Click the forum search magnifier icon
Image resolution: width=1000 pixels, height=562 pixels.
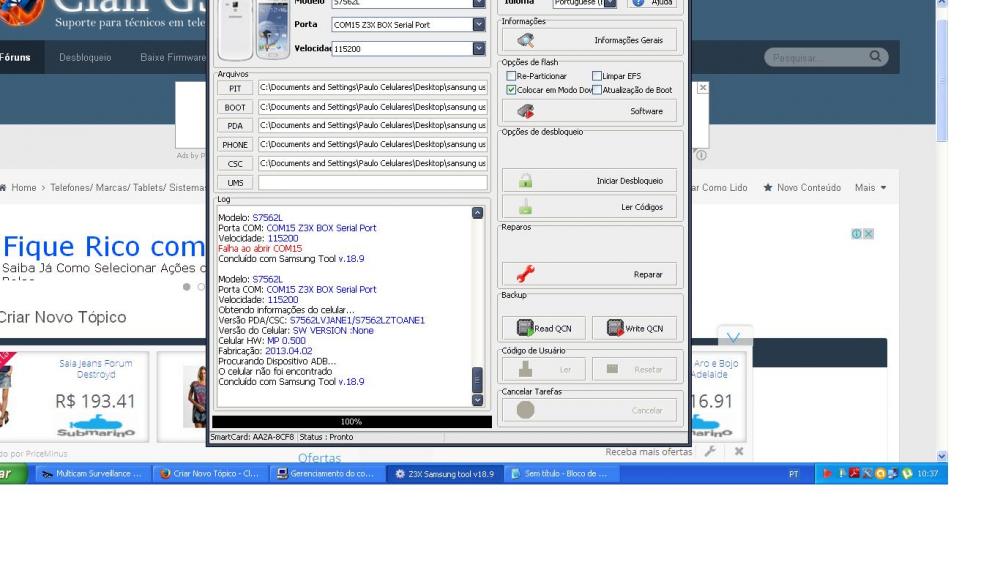click(876, 57)
